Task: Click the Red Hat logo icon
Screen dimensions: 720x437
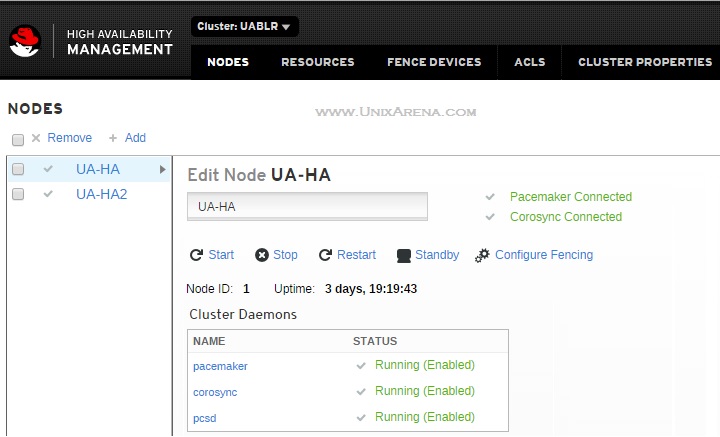Action: 25,41
